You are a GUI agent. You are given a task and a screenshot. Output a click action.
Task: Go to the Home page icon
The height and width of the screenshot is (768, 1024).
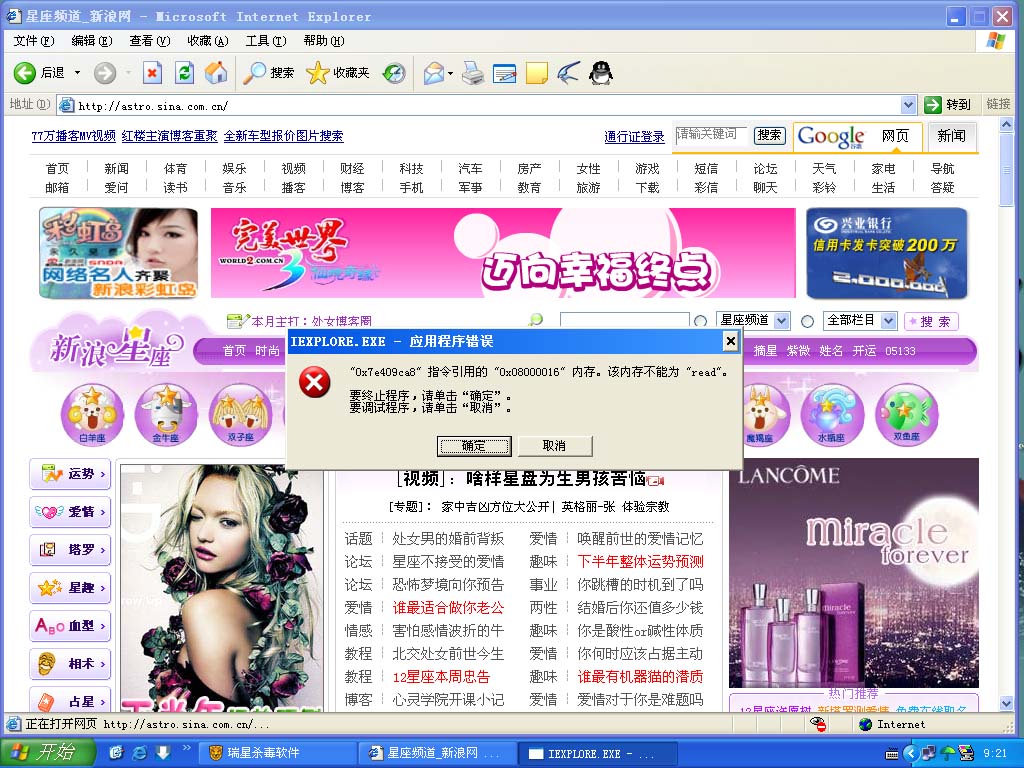click(215, 73)
